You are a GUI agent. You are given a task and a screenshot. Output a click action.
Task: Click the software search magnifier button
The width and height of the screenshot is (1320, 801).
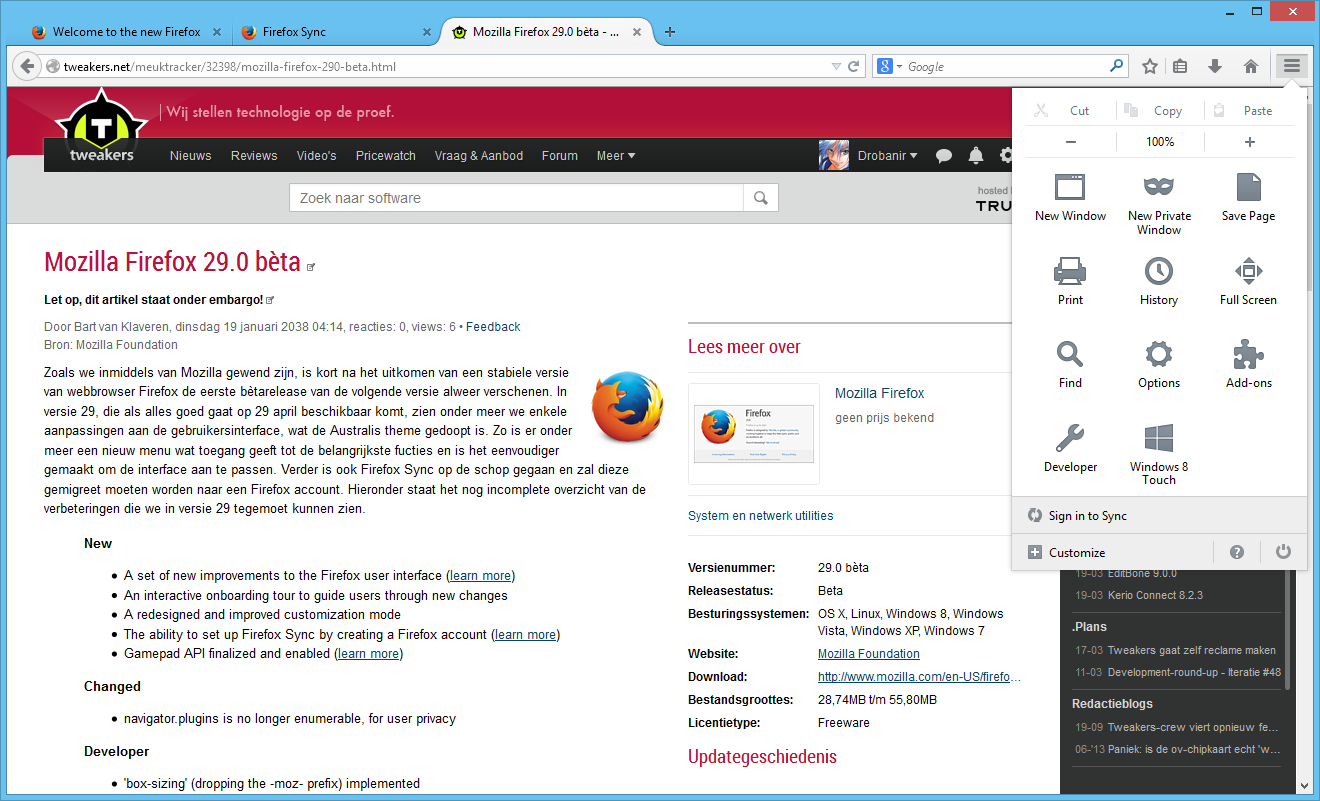[761, 198]
